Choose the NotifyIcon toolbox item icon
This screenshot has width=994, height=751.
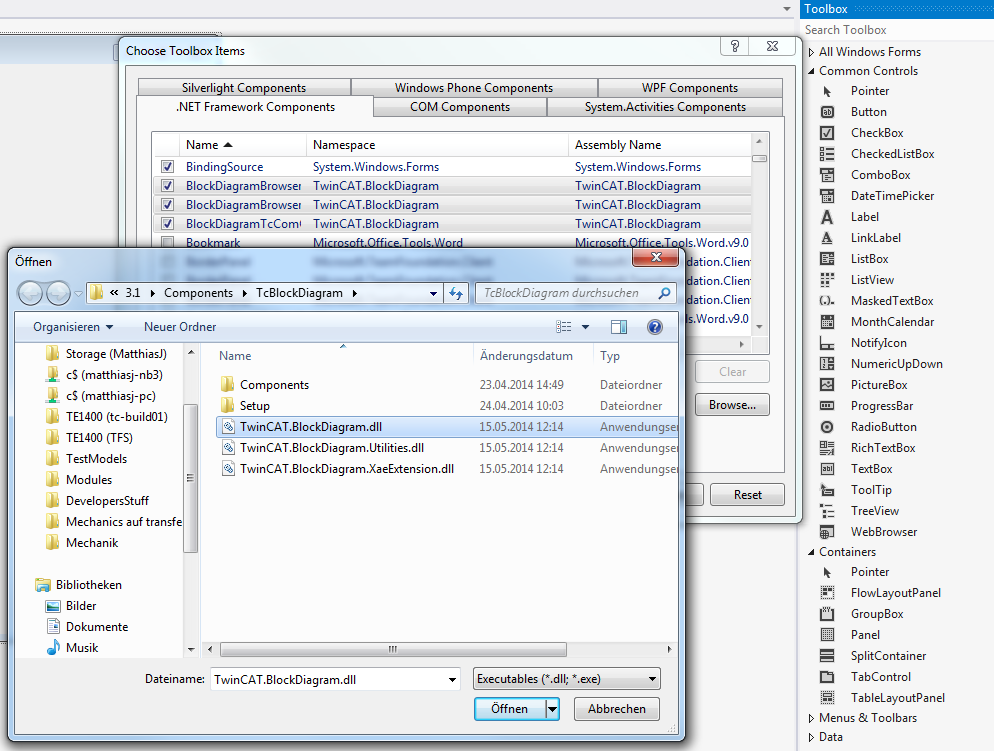(827, 343)
